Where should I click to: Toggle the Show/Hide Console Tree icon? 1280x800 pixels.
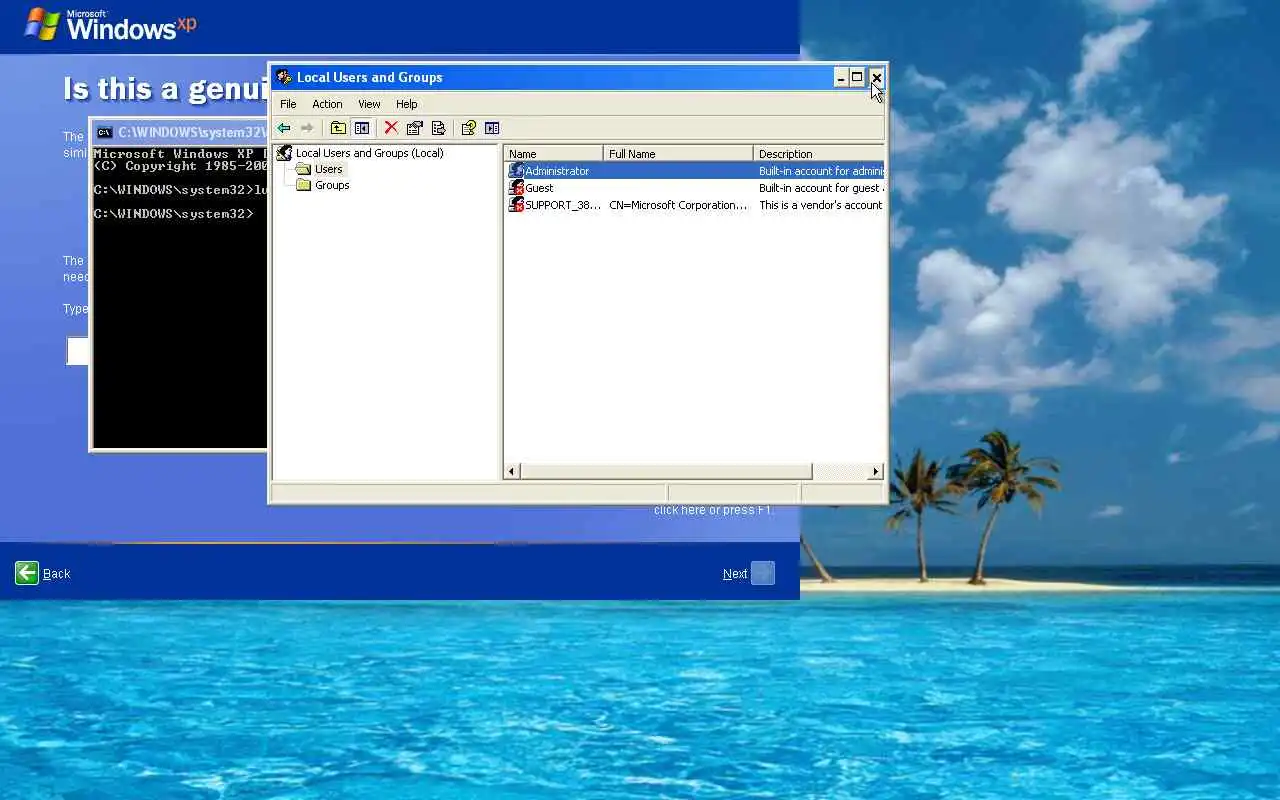coord(362,128)
